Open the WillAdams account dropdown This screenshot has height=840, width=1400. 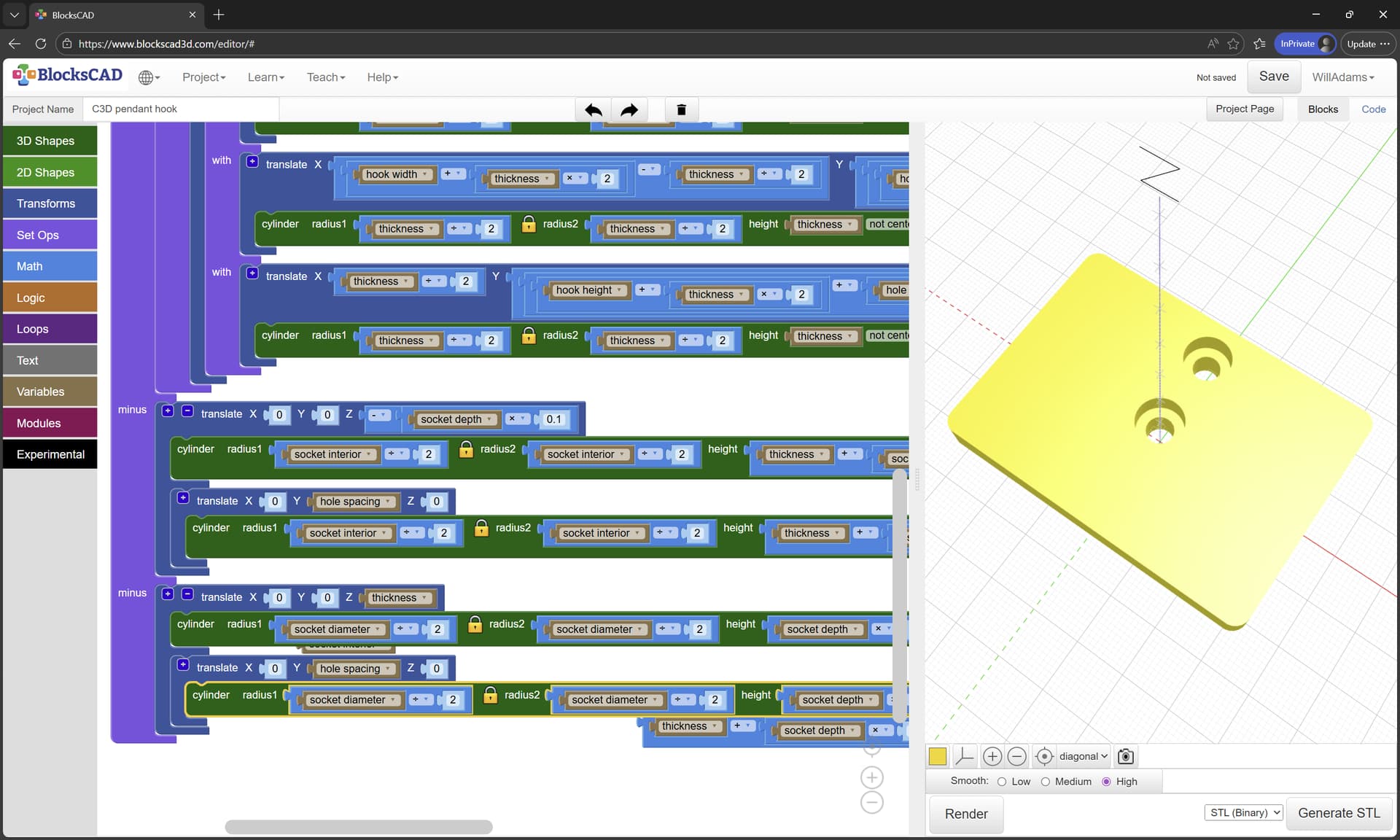(1342, 77)
